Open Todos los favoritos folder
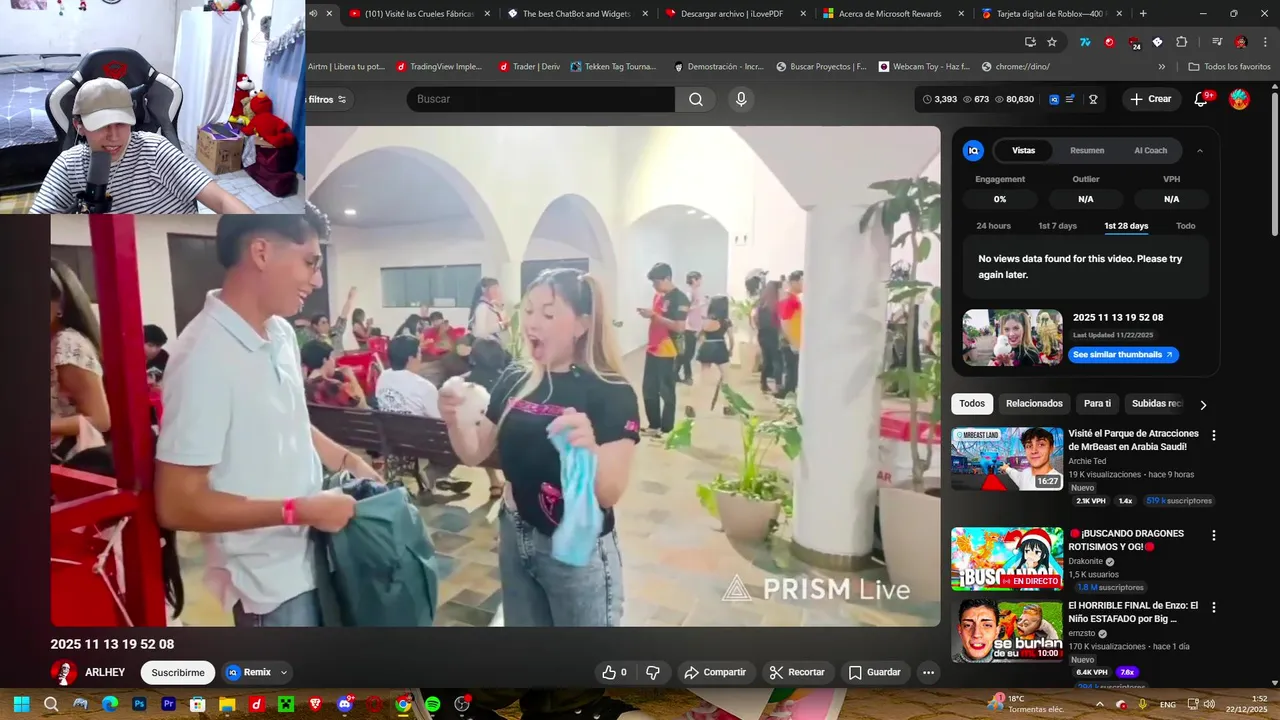The image size is (1280, 720). tap(1229, 66)
